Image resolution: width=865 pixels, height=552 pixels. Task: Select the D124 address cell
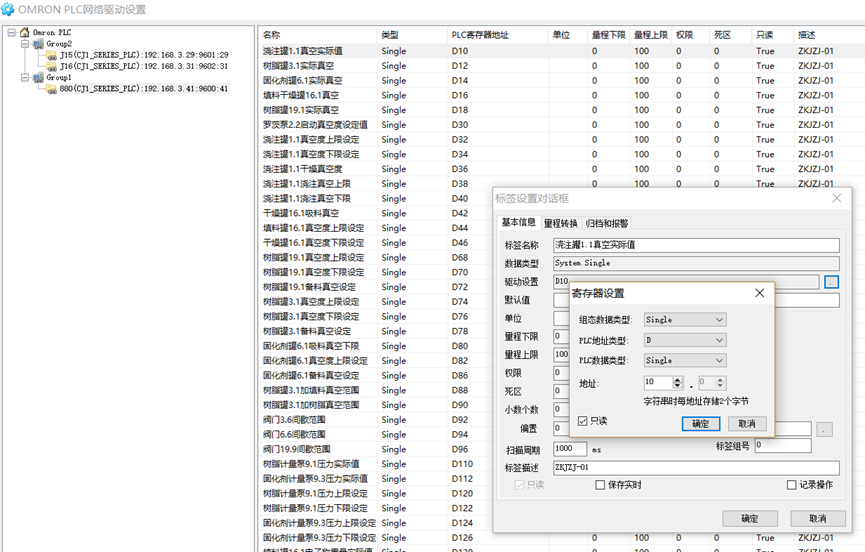coord(462,523)
